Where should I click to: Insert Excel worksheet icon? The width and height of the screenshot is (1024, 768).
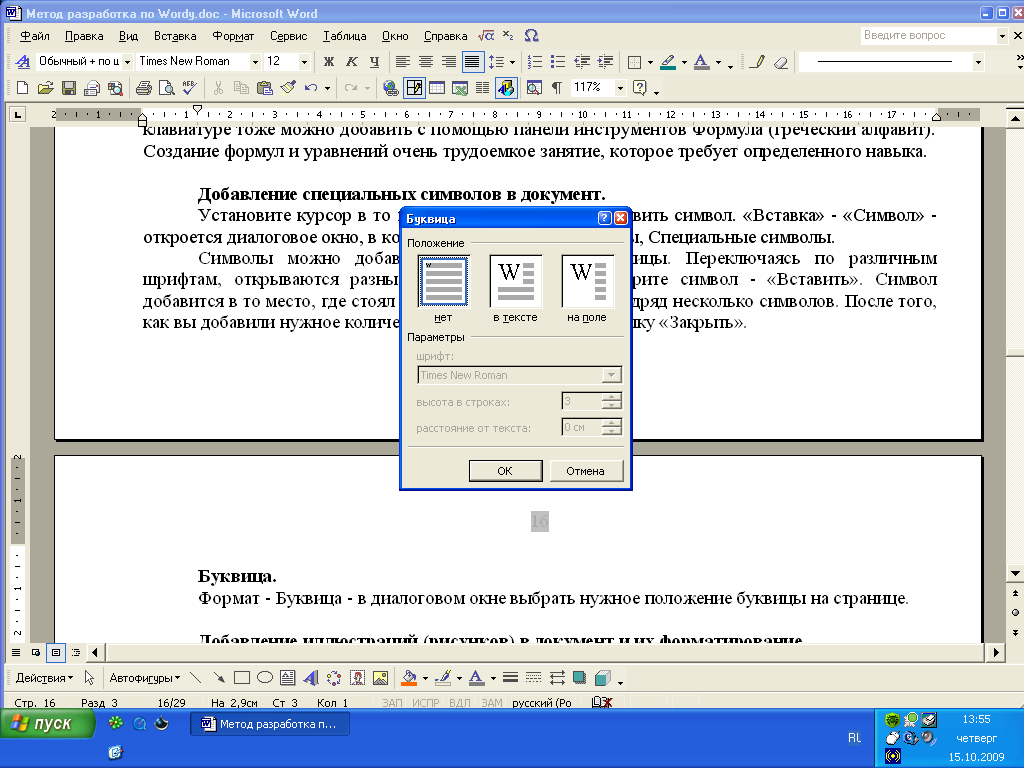point(460,88)
